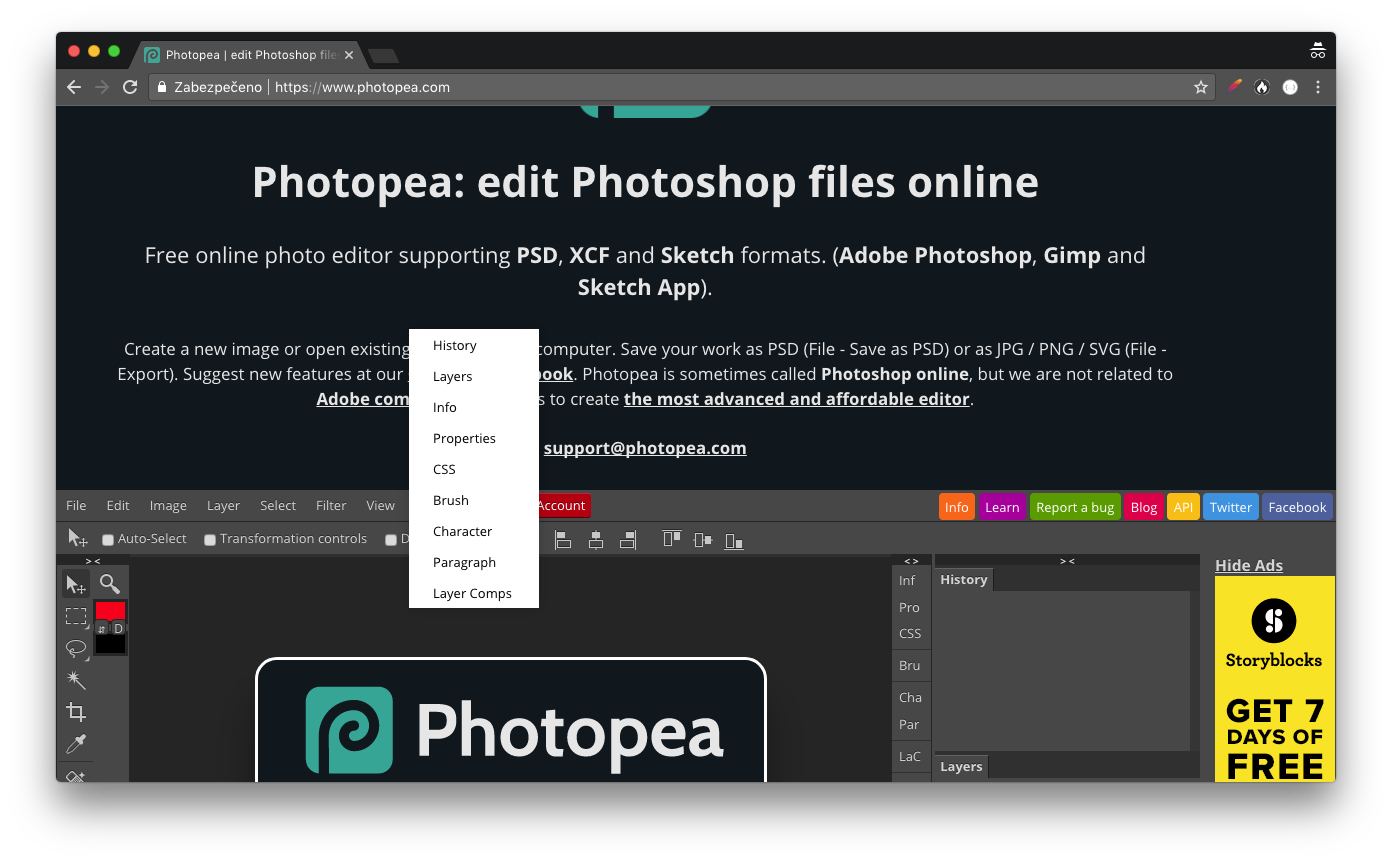Click the Report a bug button
The height and width of the screenshot is (862, 1392).
click(1075, 507)
